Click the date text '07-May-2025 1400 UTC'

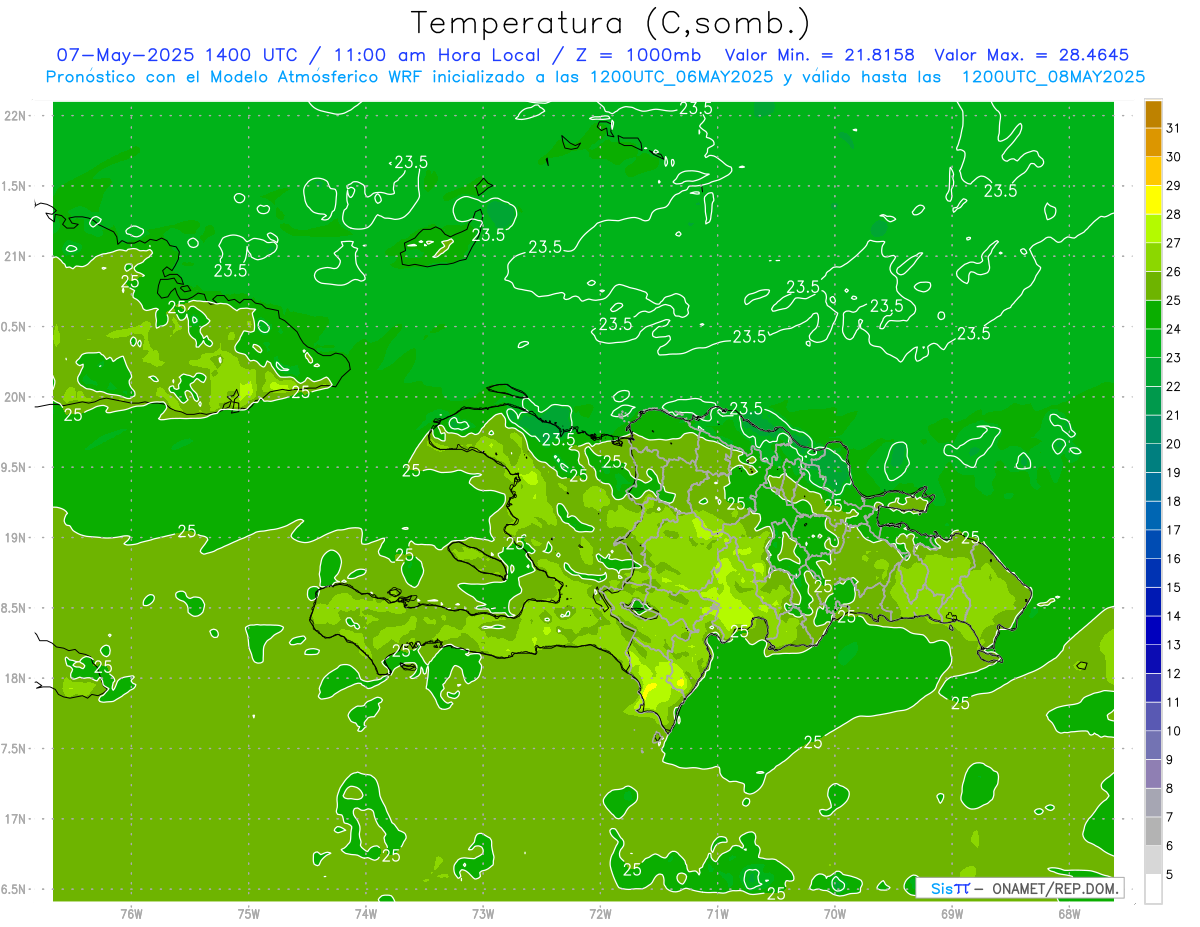pos(176,55)
